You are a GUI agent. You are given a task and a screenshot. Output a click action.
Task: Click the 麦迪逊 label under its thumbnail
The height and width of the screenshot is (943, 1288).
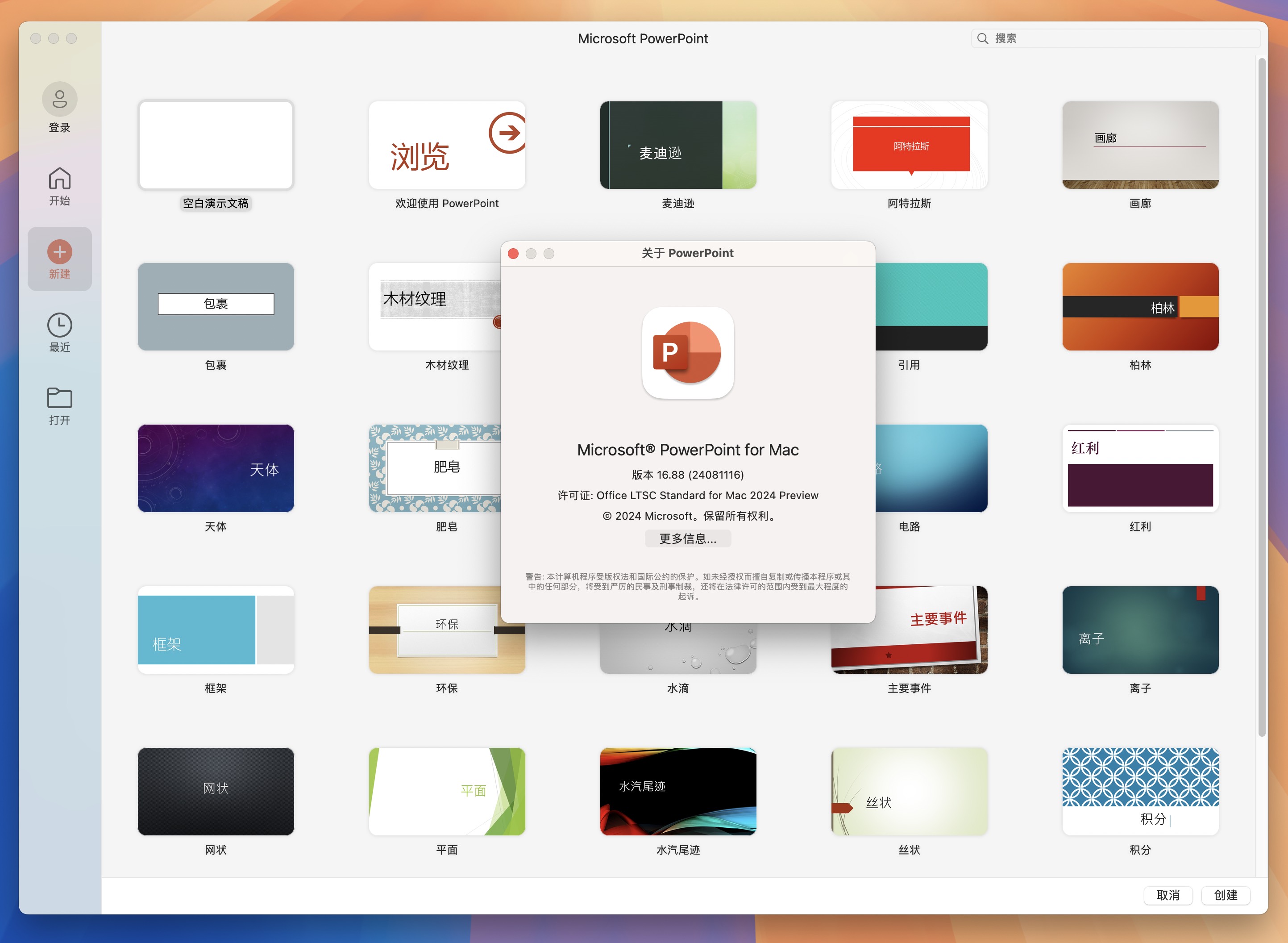[677, 203]
